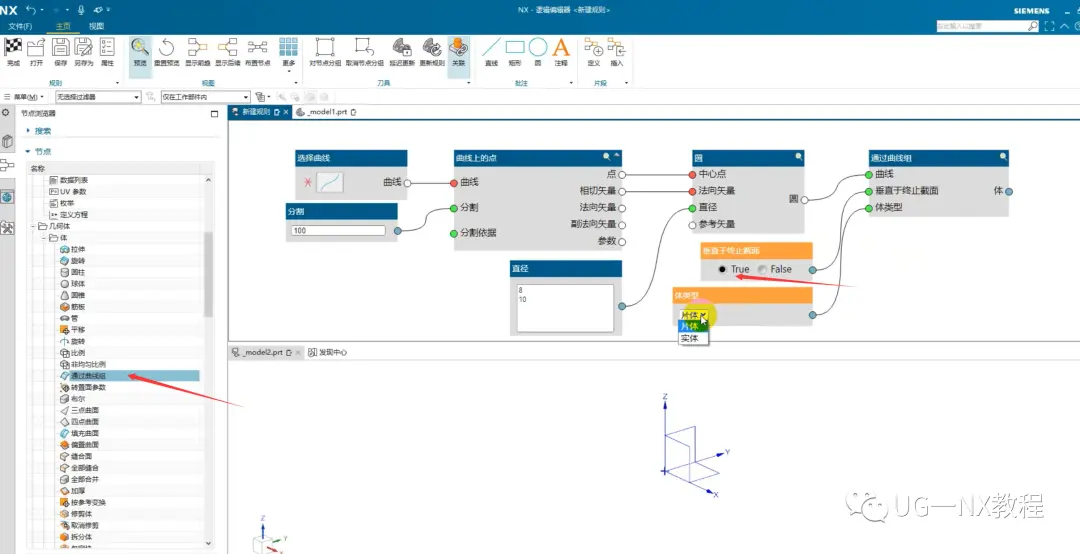Click the 完成 checkered-flag icon

[13, 48]
